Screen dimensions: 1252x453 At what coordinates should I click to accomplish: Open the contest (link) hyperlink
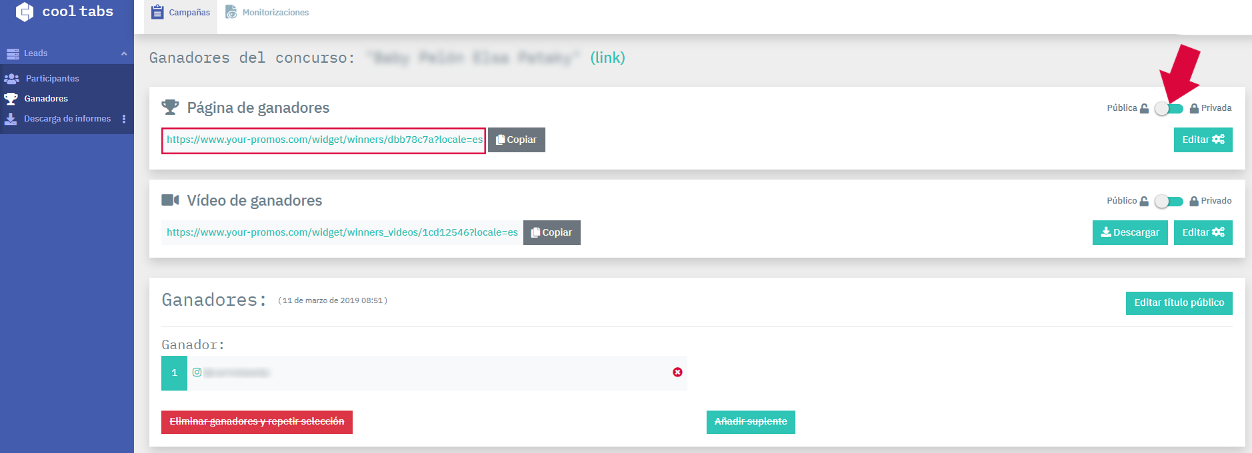(x=607, y=58)
